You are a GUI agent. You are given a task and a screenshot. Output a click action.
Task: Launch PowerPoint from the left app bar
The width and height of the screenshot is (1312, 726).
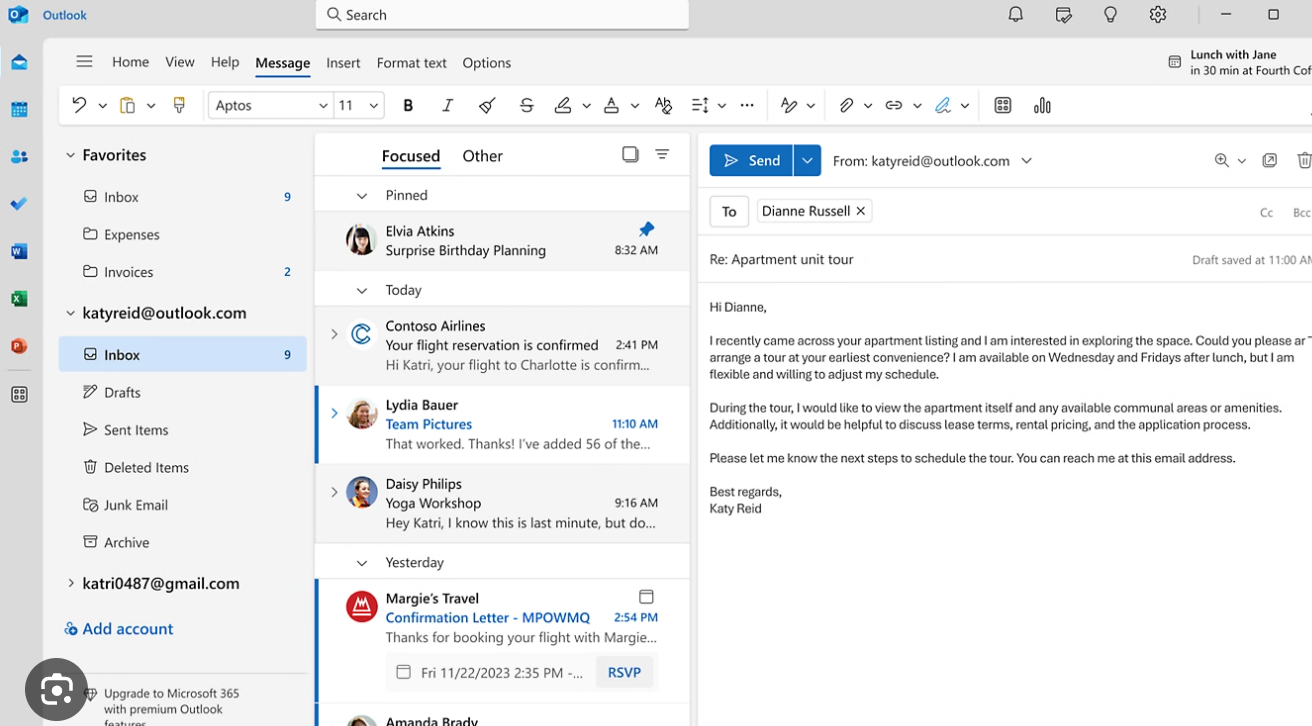19,346
